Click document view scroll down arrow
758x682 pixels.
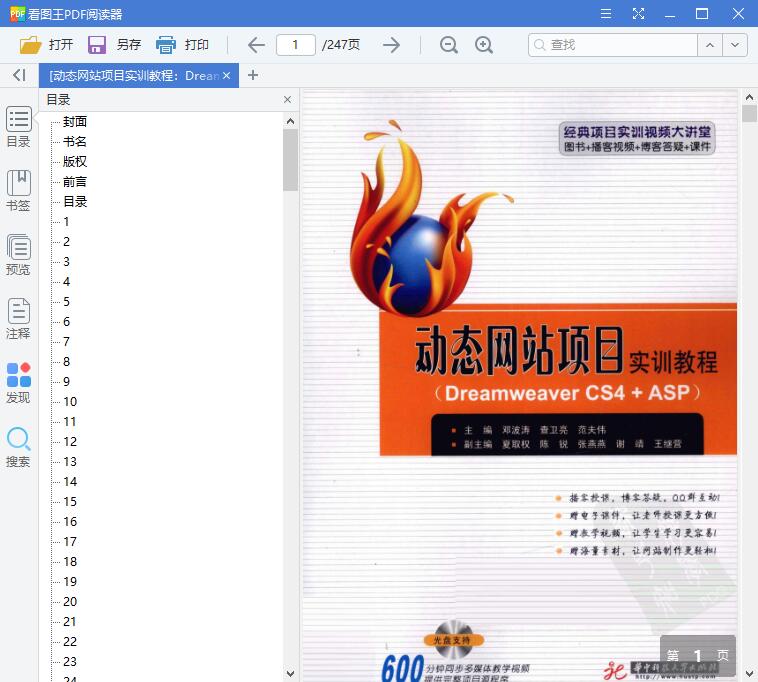[x=749, y=673]
